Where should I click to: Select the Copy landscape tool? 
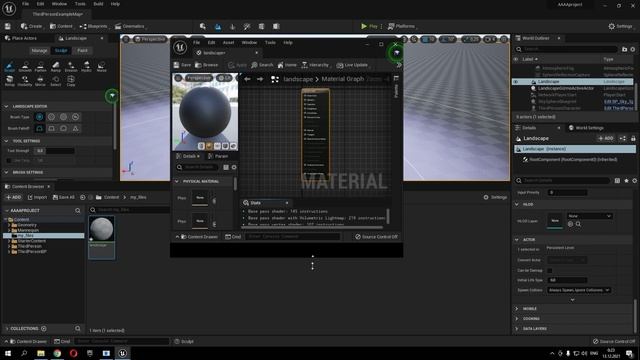tap(71, 81)
